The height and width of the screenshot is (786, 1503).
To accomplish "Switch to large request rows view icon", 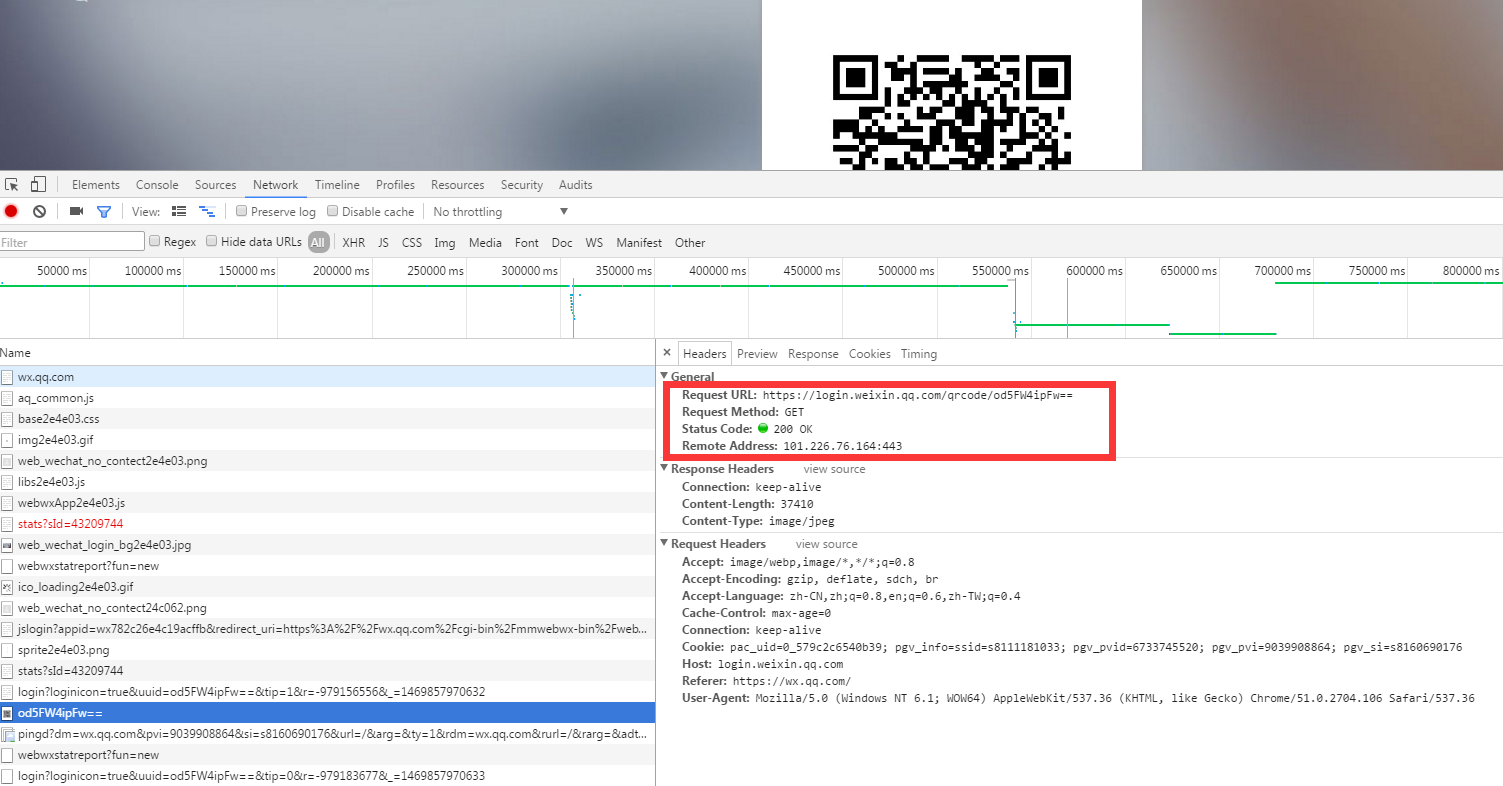I will (x=179, y=212).
